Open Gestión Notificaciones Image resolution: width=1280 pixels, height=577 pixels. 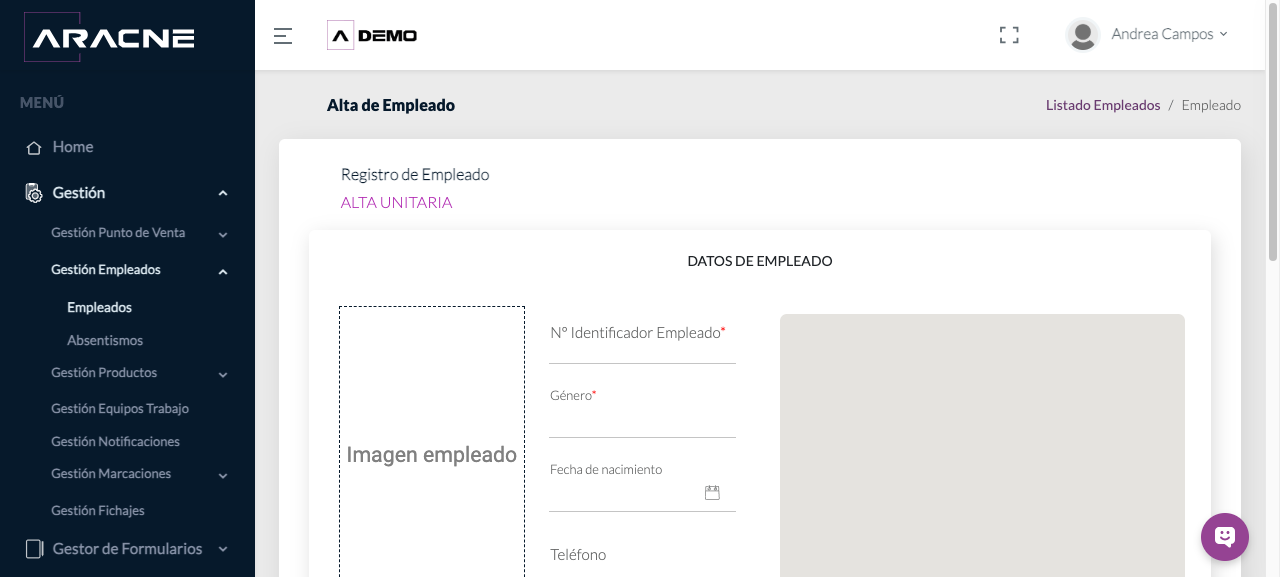(x=115, y=442)
